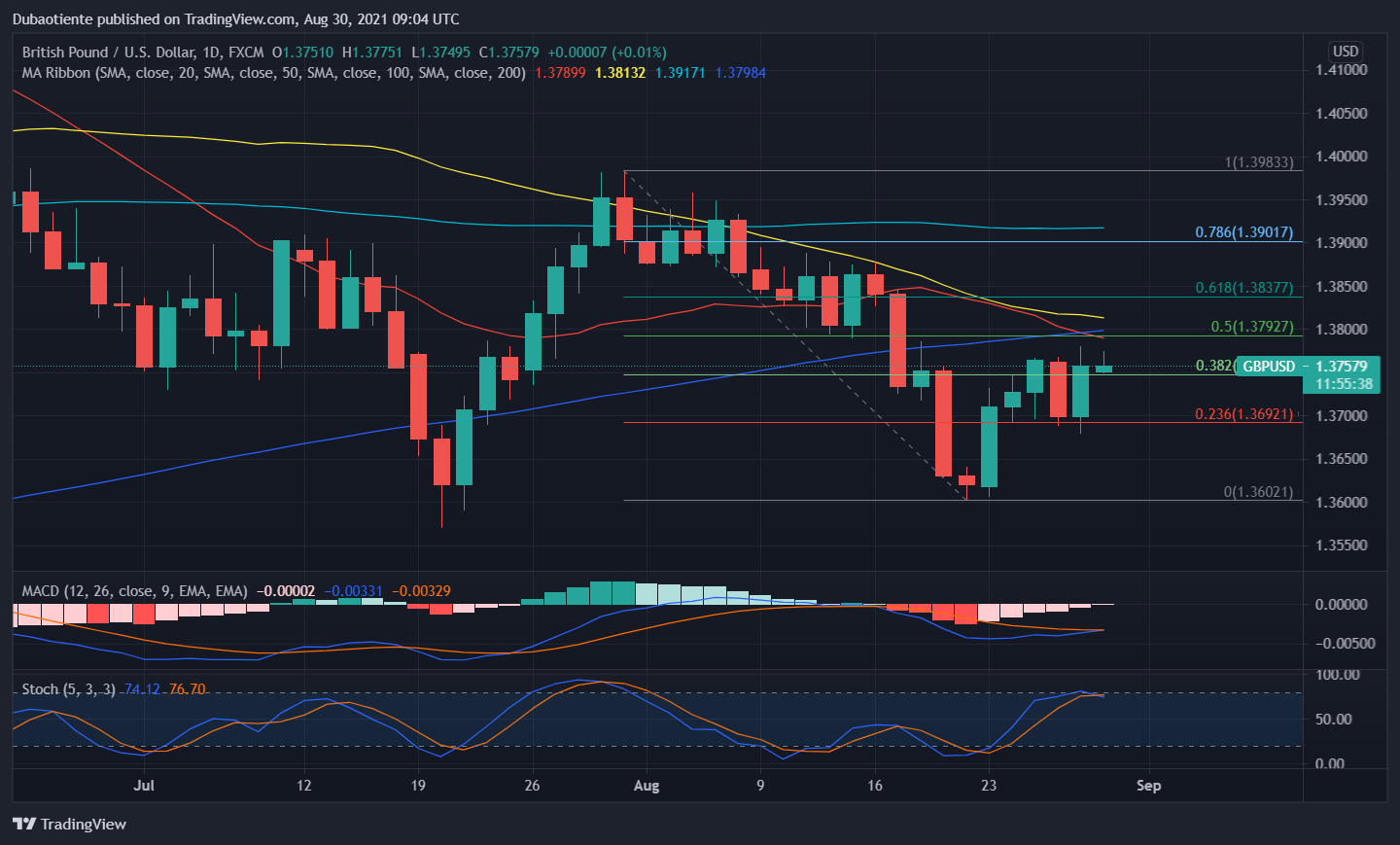Select the MA Ribbon indicator legend
The width and height of the screenshot is (1400, 845).
coord(273,73)
